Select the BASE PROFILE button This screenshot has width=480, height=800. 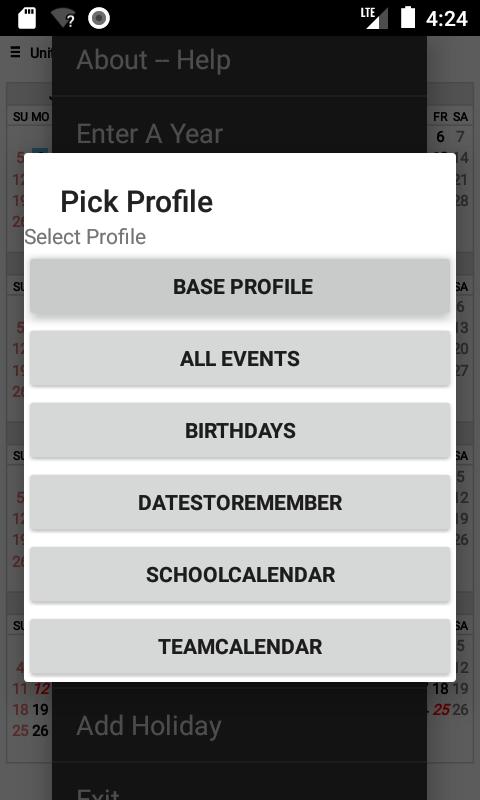point(240,286)
